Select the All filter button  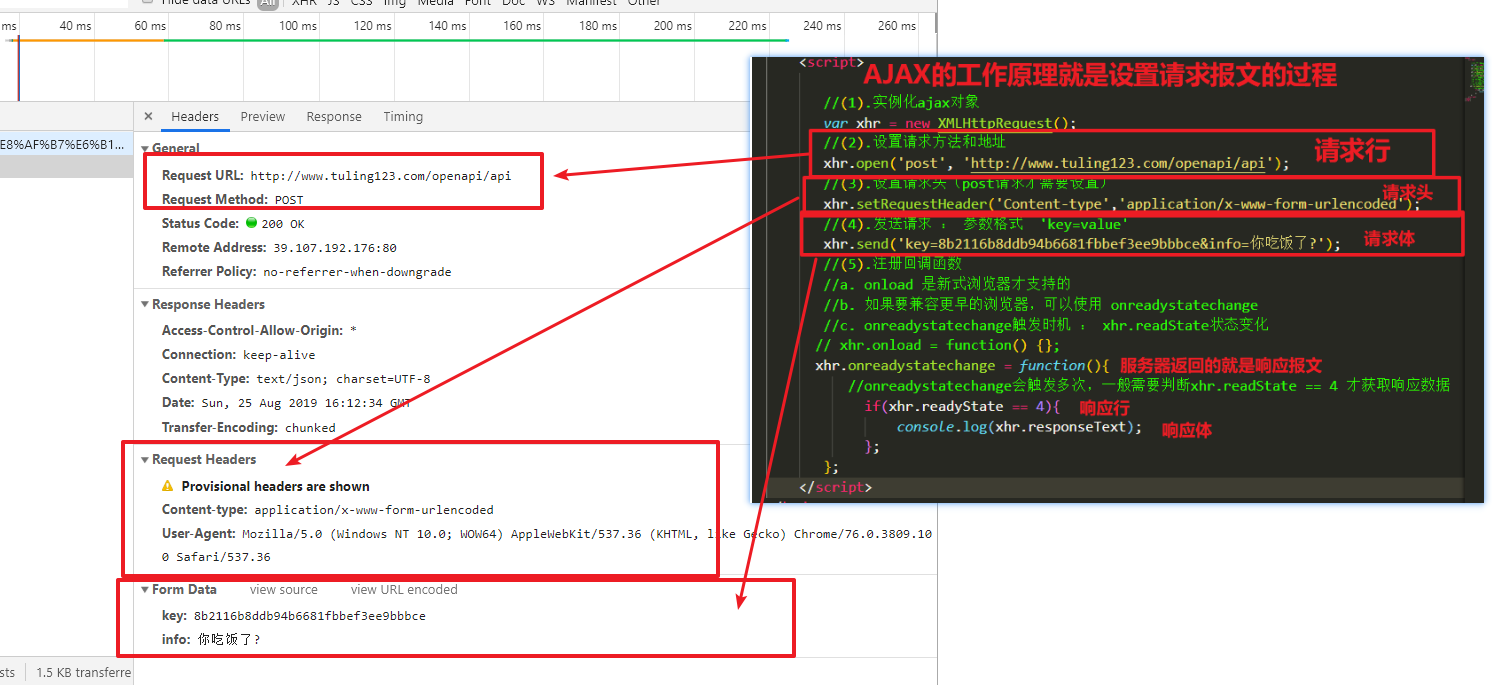[x=267, y=3]
